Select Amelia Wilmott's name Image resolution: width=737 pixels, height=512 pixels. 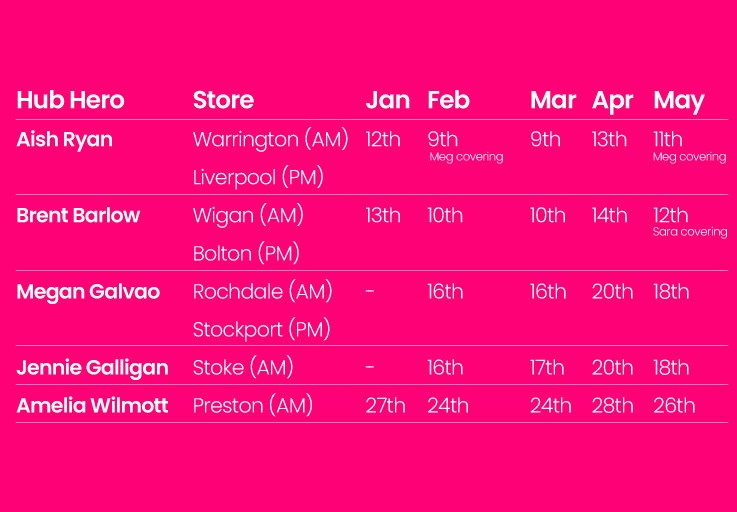92,406
